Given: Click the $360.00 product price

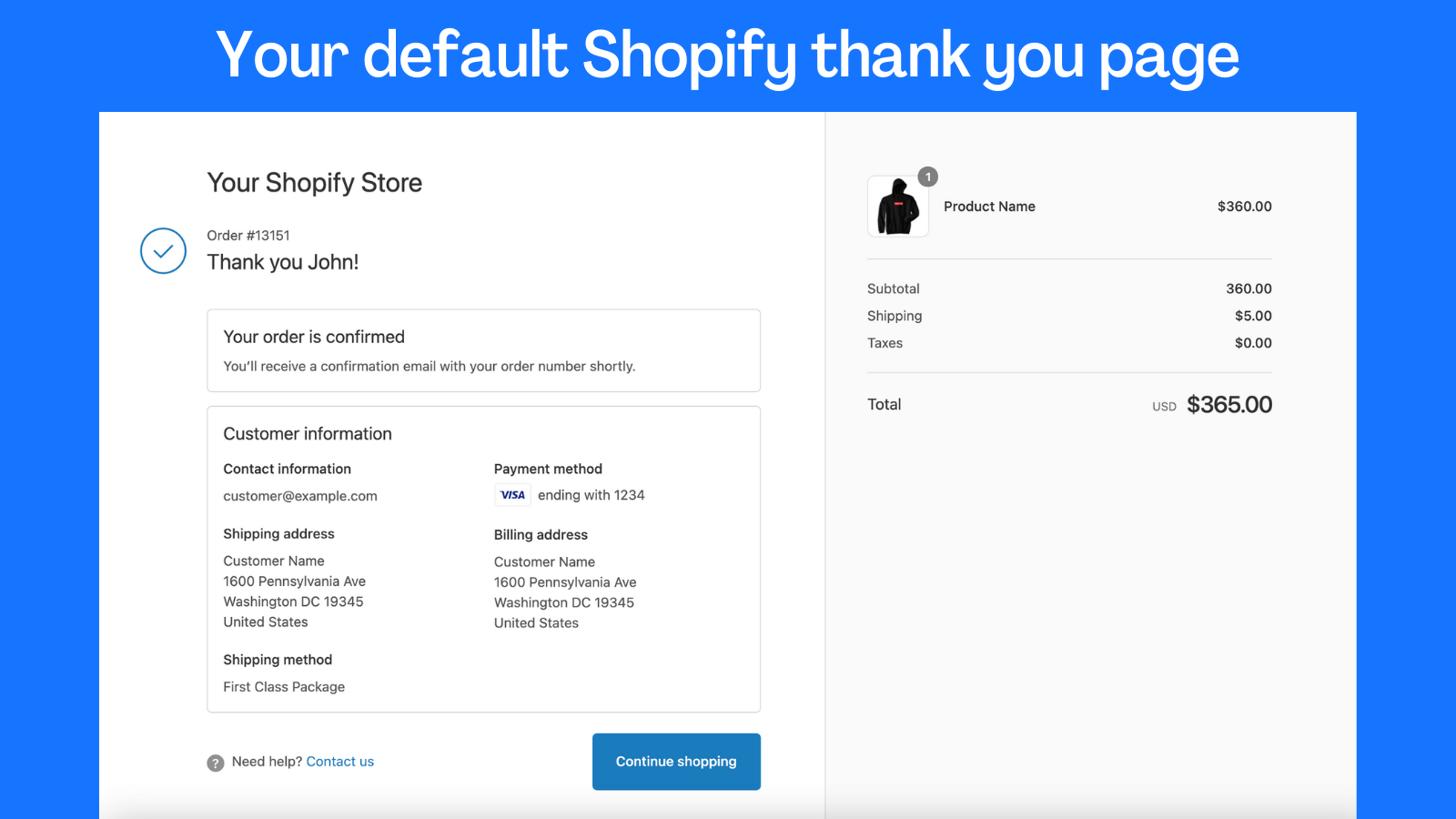Looking at the screenshot, I should (x=1245, y=207).
